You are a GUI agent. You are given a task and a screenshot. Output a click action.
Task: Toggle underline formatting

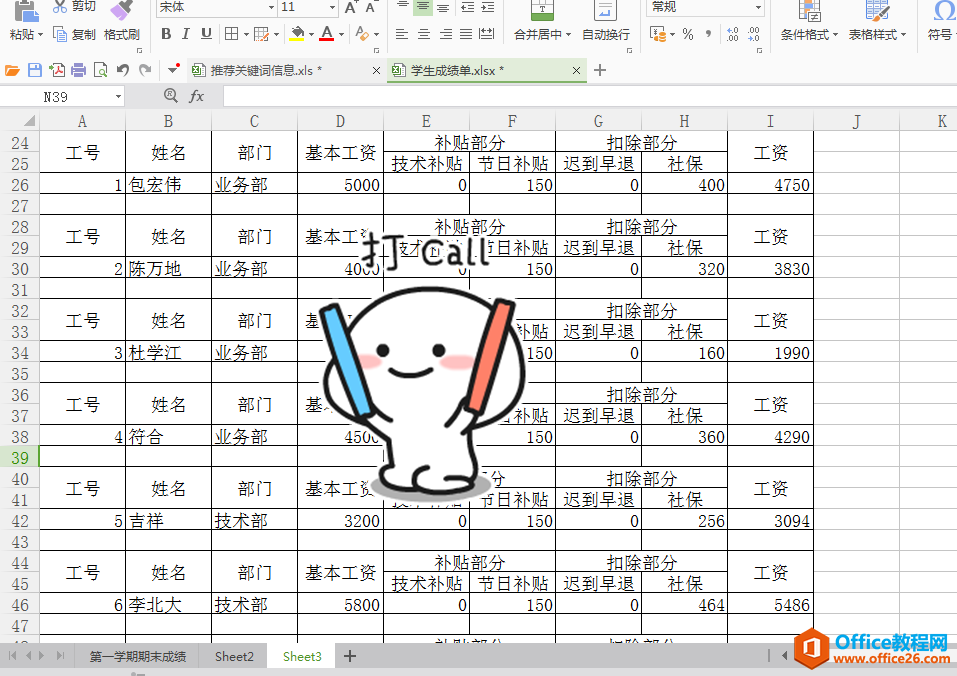click(x=206, y=34)
